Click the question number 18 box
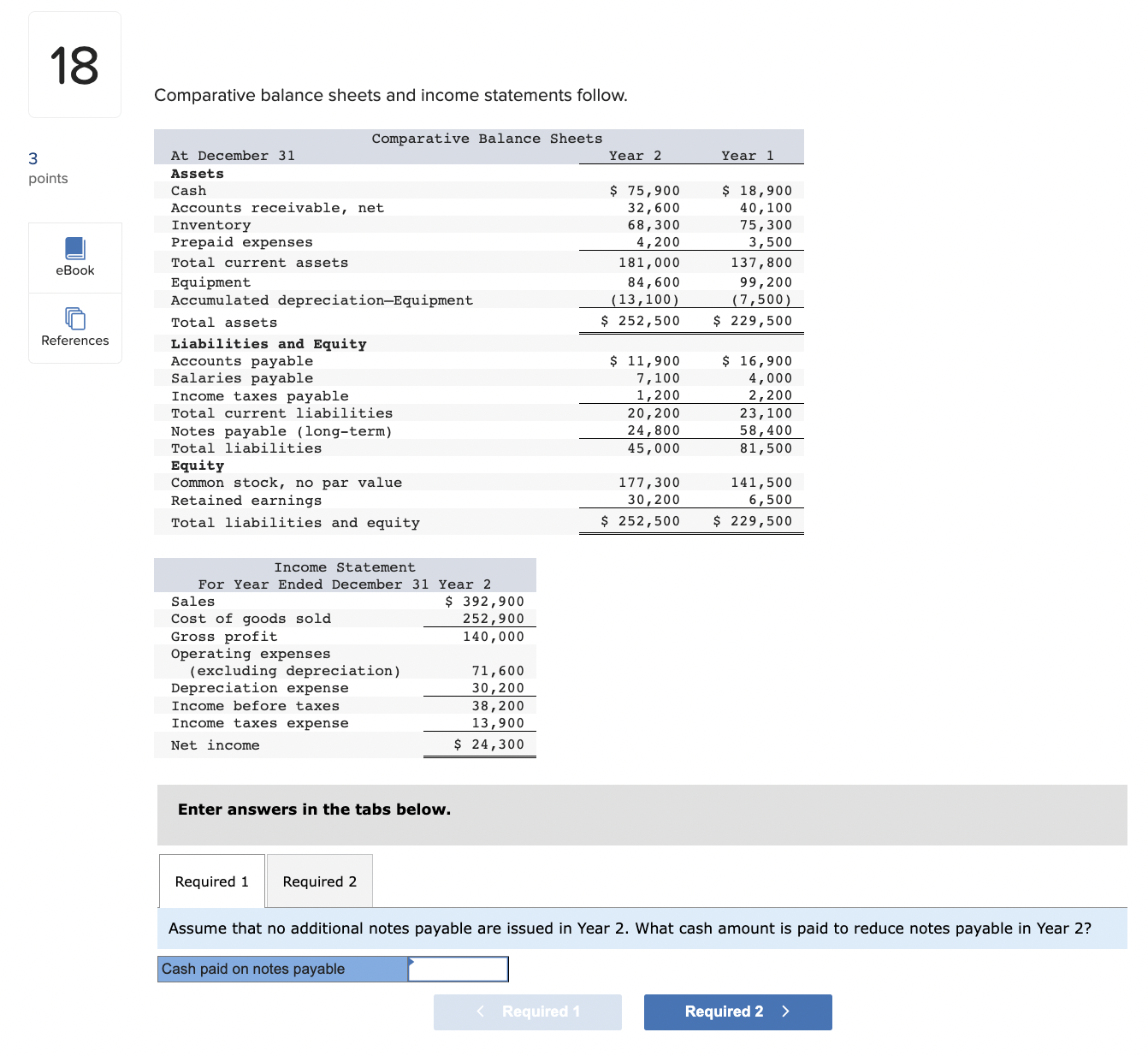Image resolution: width=1148 pixels, height=1056 pixels. coord(74,64)
